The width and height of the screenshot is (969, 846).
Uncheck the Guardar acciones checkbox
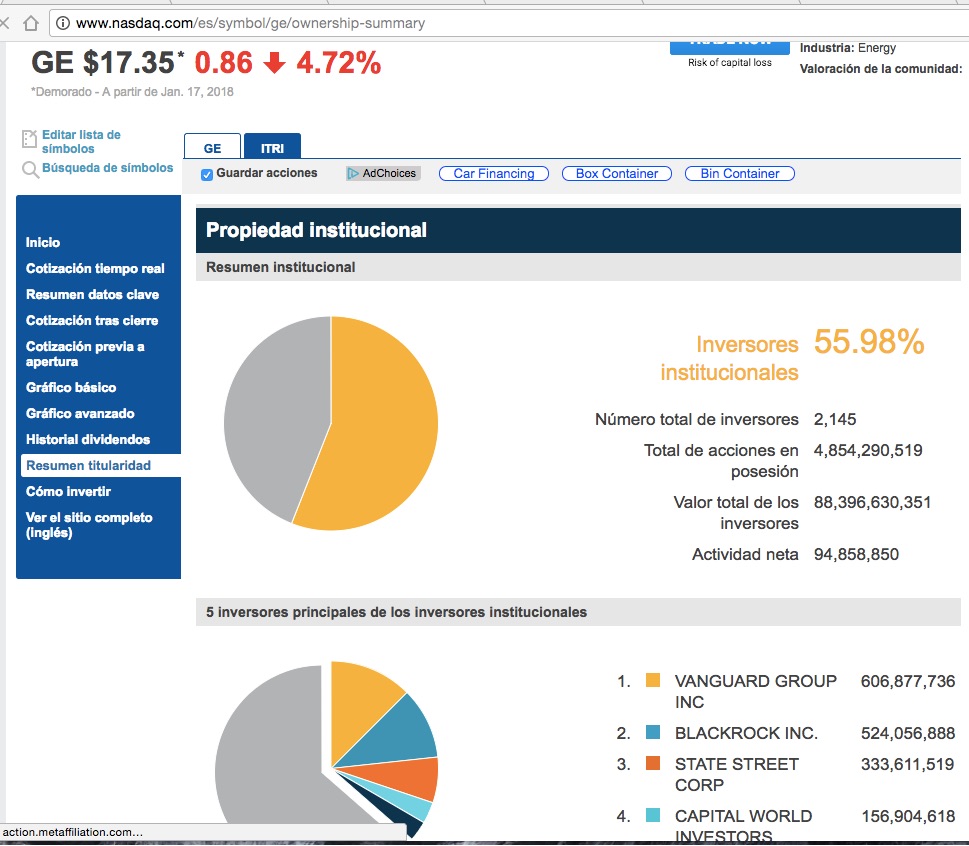207,174
